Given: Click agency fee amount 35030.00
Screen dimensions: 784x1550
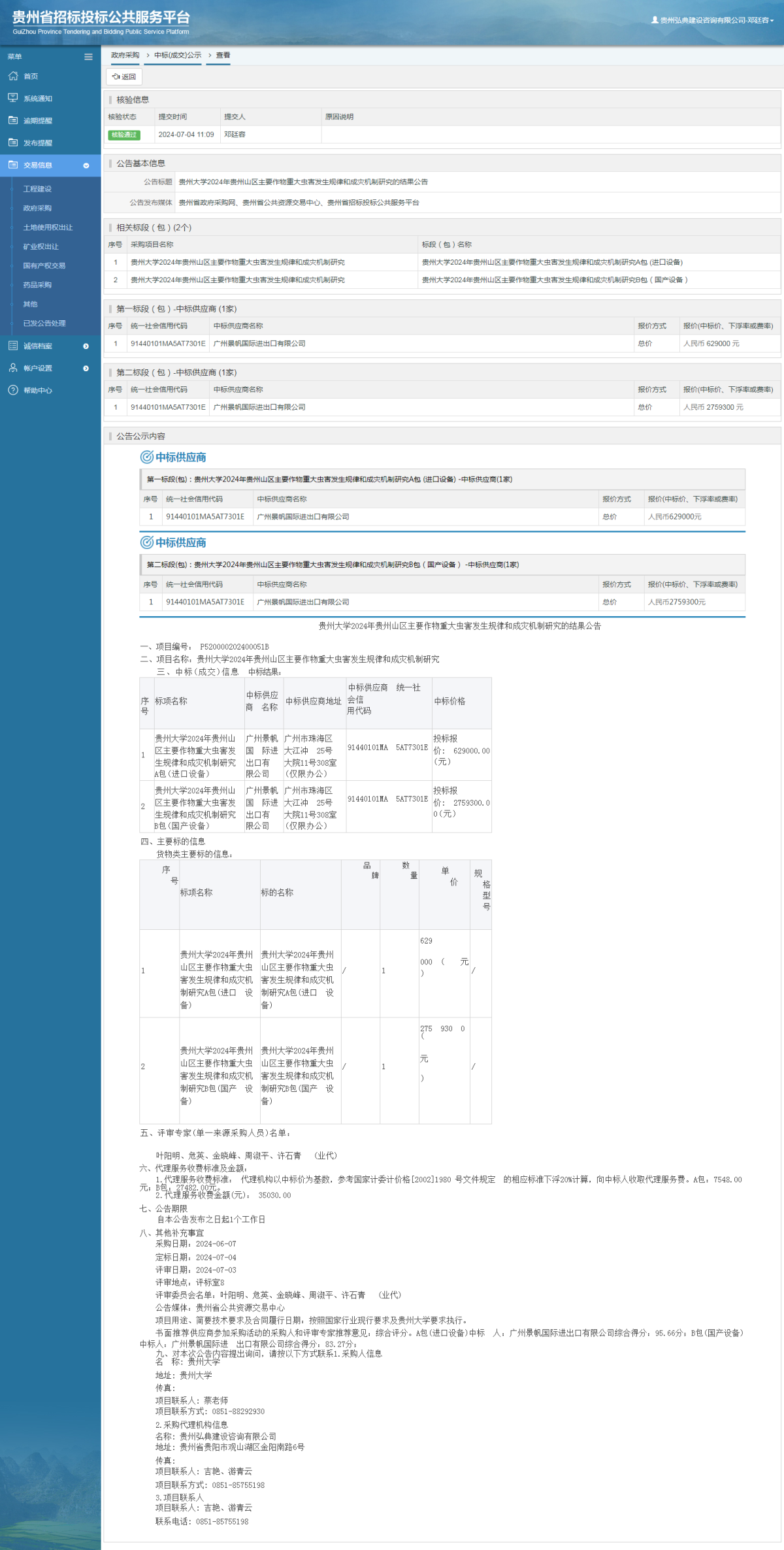Looking at the screenshot, I should click(x=274, y=1195).
